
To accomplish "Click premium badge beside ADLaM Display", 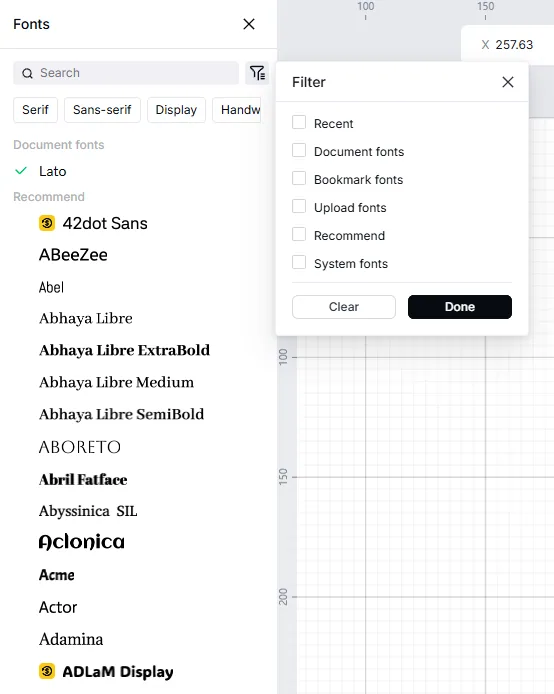I will [x=47, y=671].
